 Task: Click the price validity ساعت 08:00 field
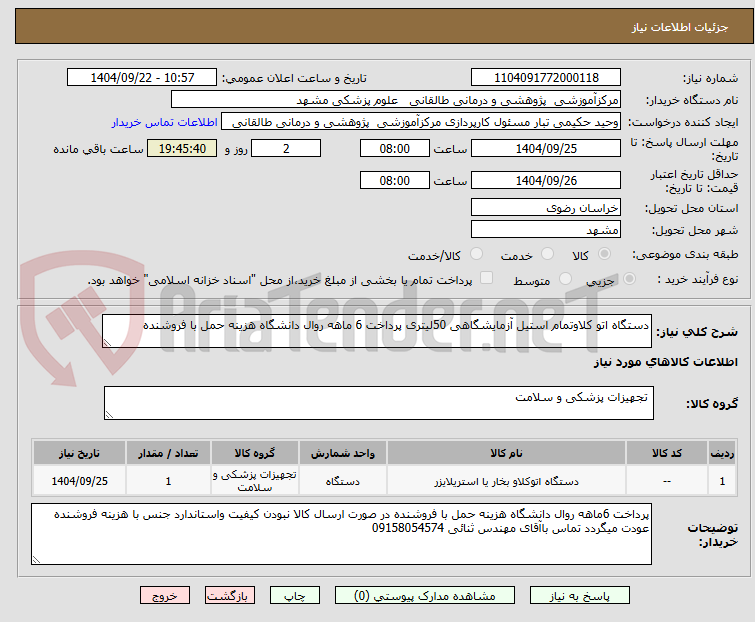click(395, 181)
